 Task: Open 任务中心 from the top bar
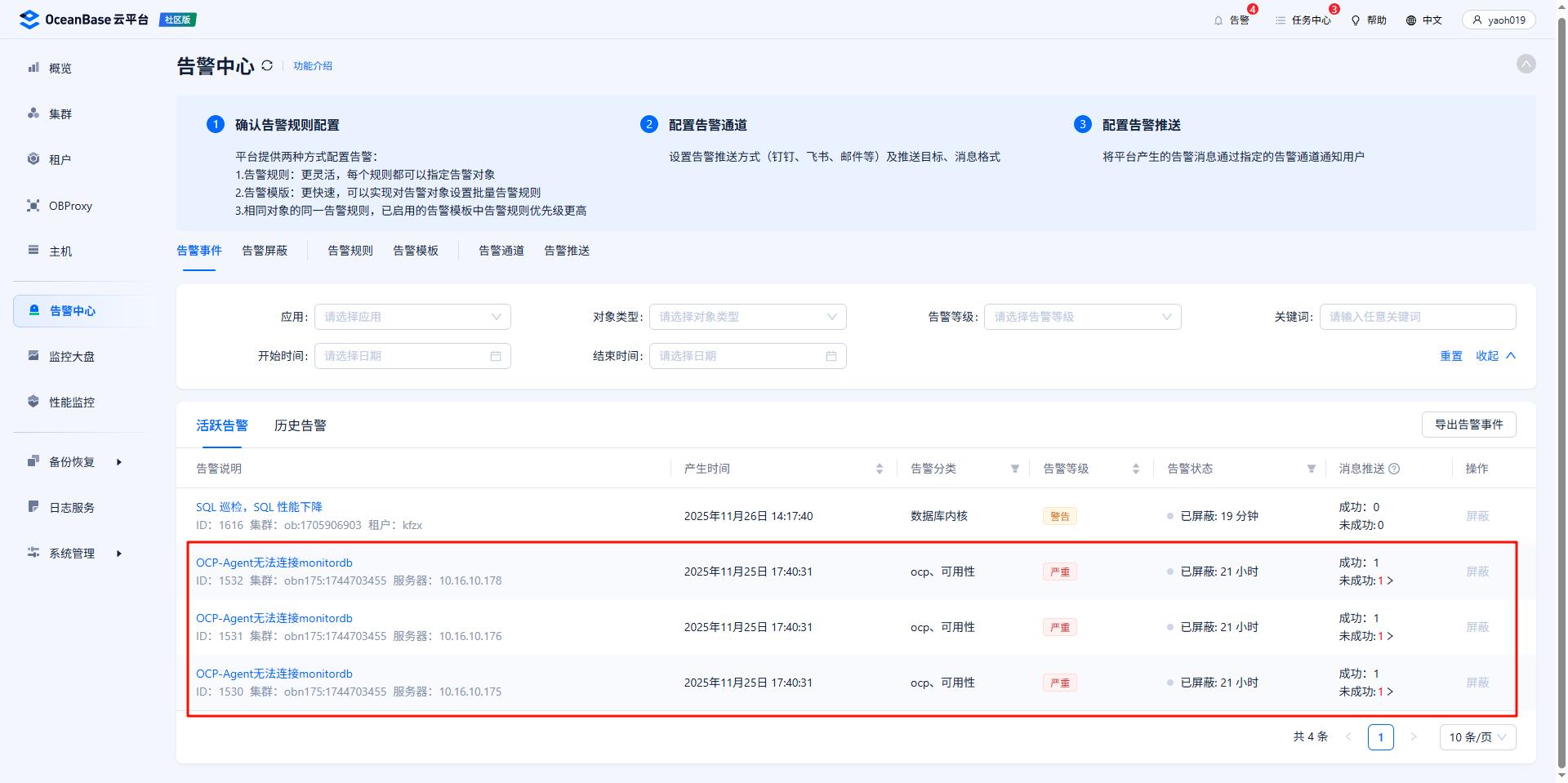click(x=1303, y=20)
